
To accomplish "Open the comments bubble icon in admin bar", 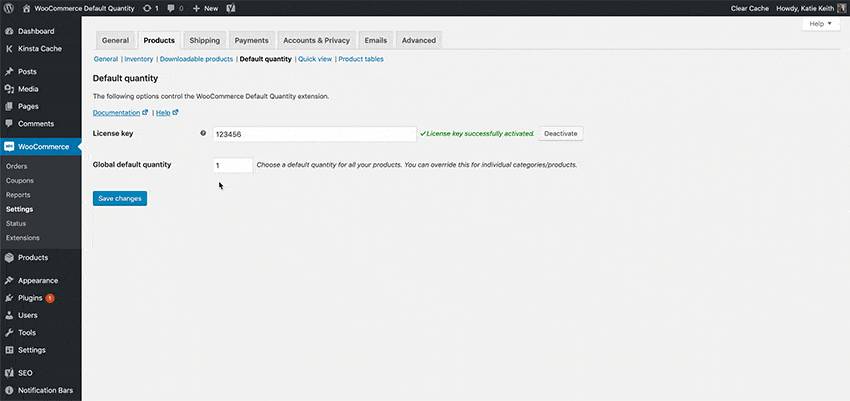I will 171,8.
